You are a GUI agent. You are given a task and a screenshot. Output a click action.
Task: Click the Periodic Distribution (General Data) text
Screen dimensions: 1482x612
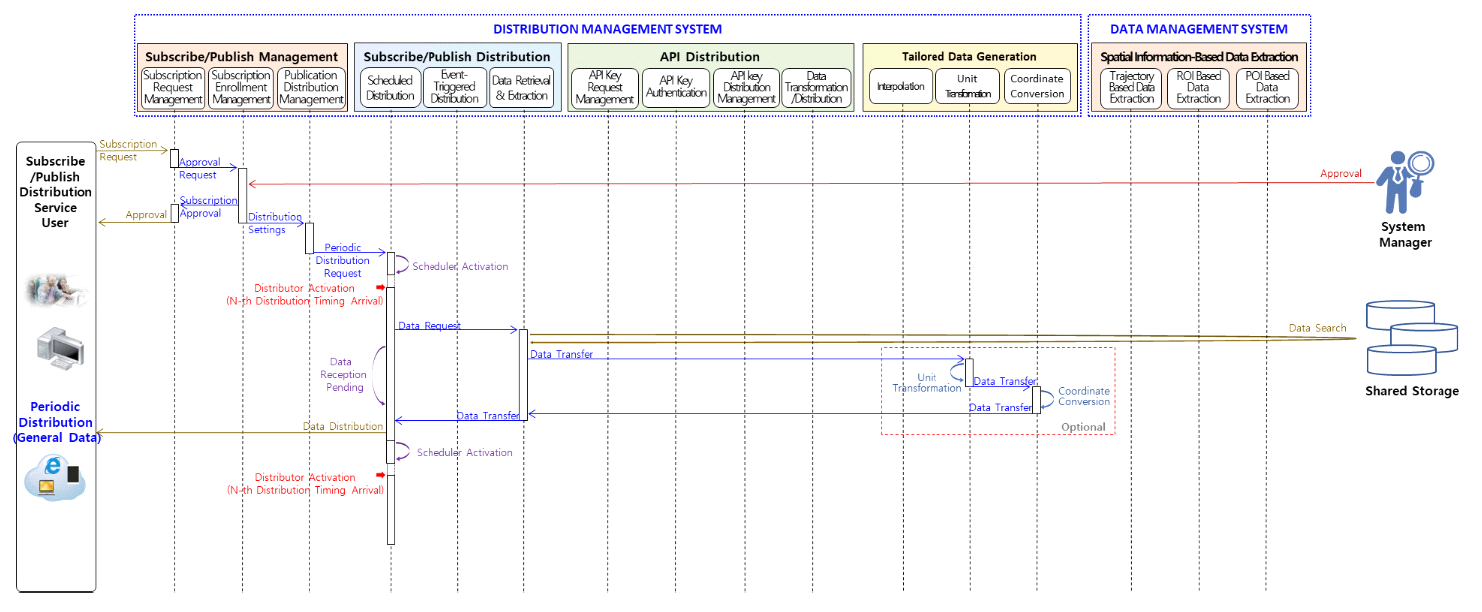click(x=55, y=423)
